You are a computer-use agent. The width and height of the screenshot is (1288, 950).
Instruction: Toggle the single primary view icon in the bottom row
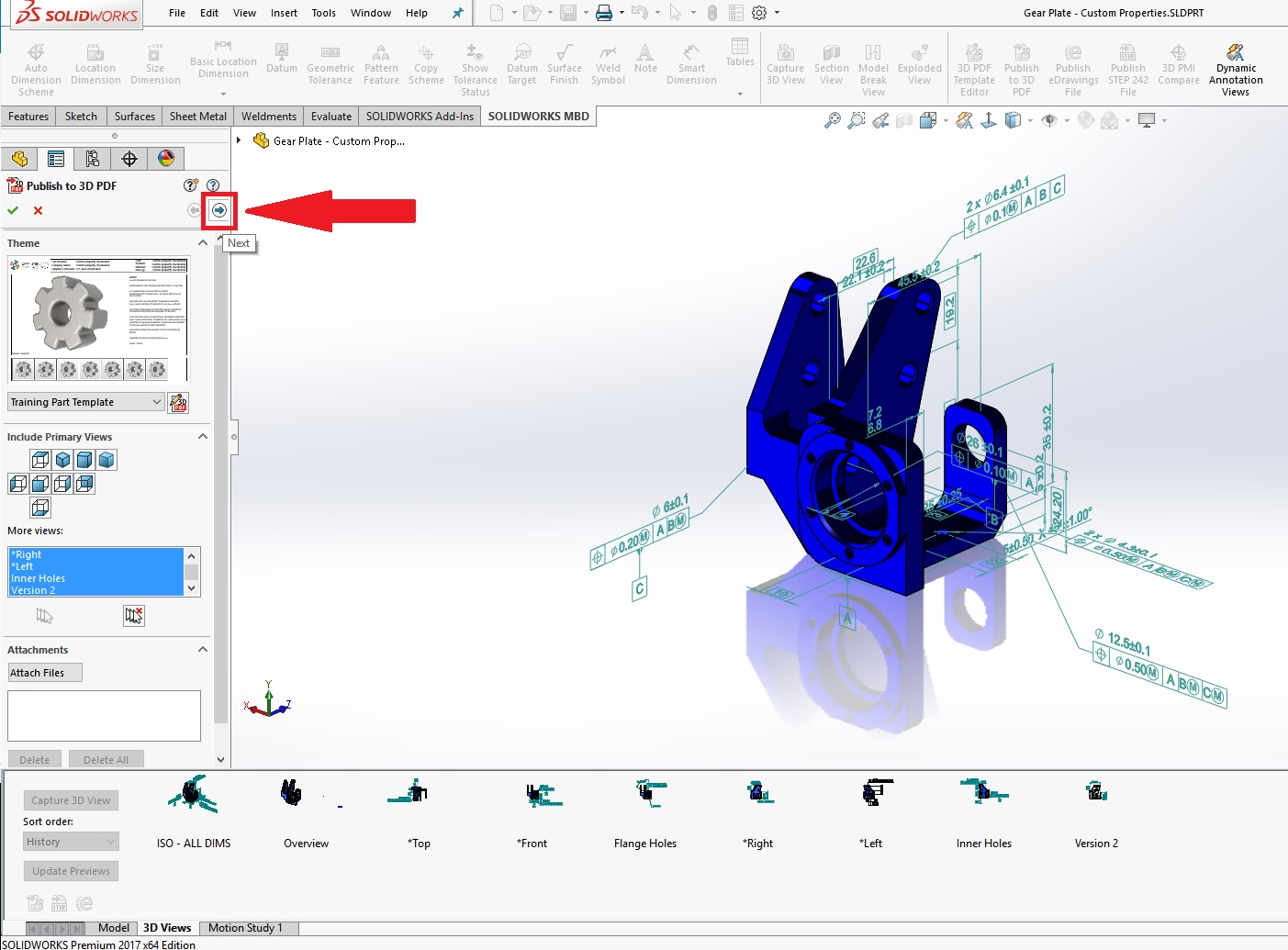coord(40,508)
